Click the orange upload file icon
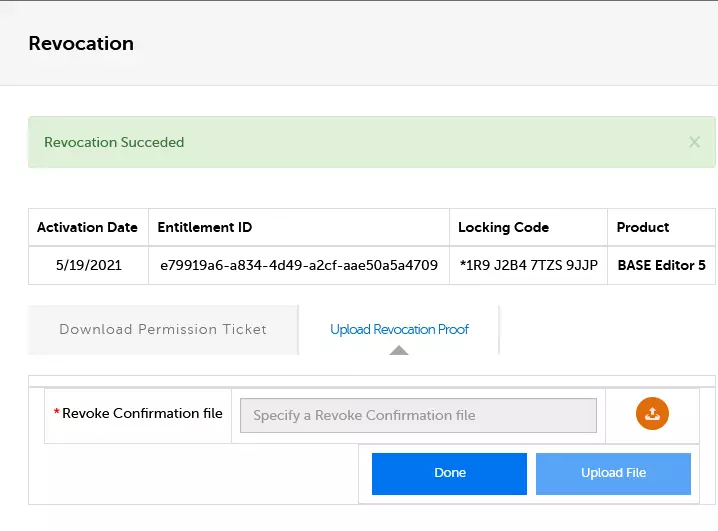Image resolution: width=718 pixels, height=531 pixels. coord(652,413)
